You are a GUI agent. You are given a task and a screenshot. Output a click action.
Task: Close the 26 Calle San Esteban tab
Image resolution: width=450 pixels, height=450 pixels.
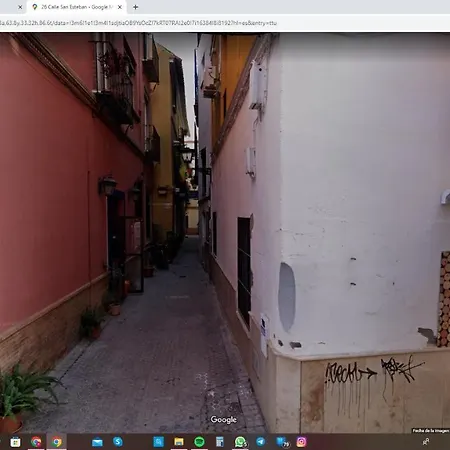(120, 7)
